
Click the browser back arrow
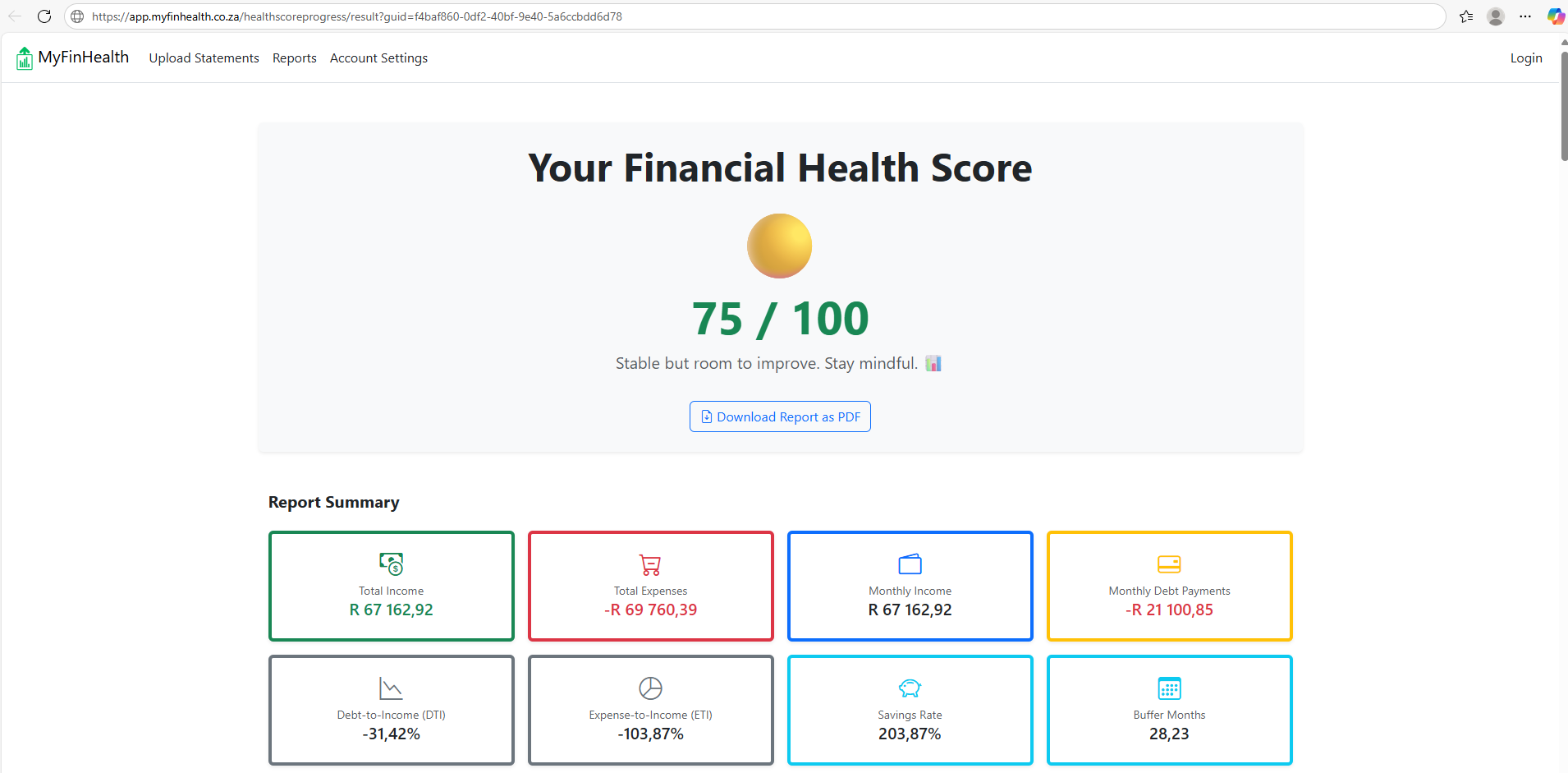[15, 16]
